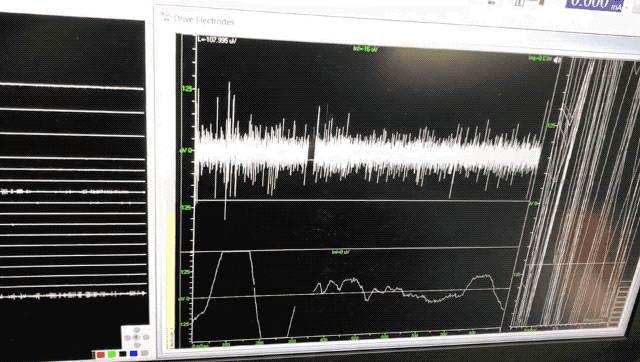Select the bottom channel trace in left panel
This screenshot has width=640, height=362.
click(x=73, y=294)
